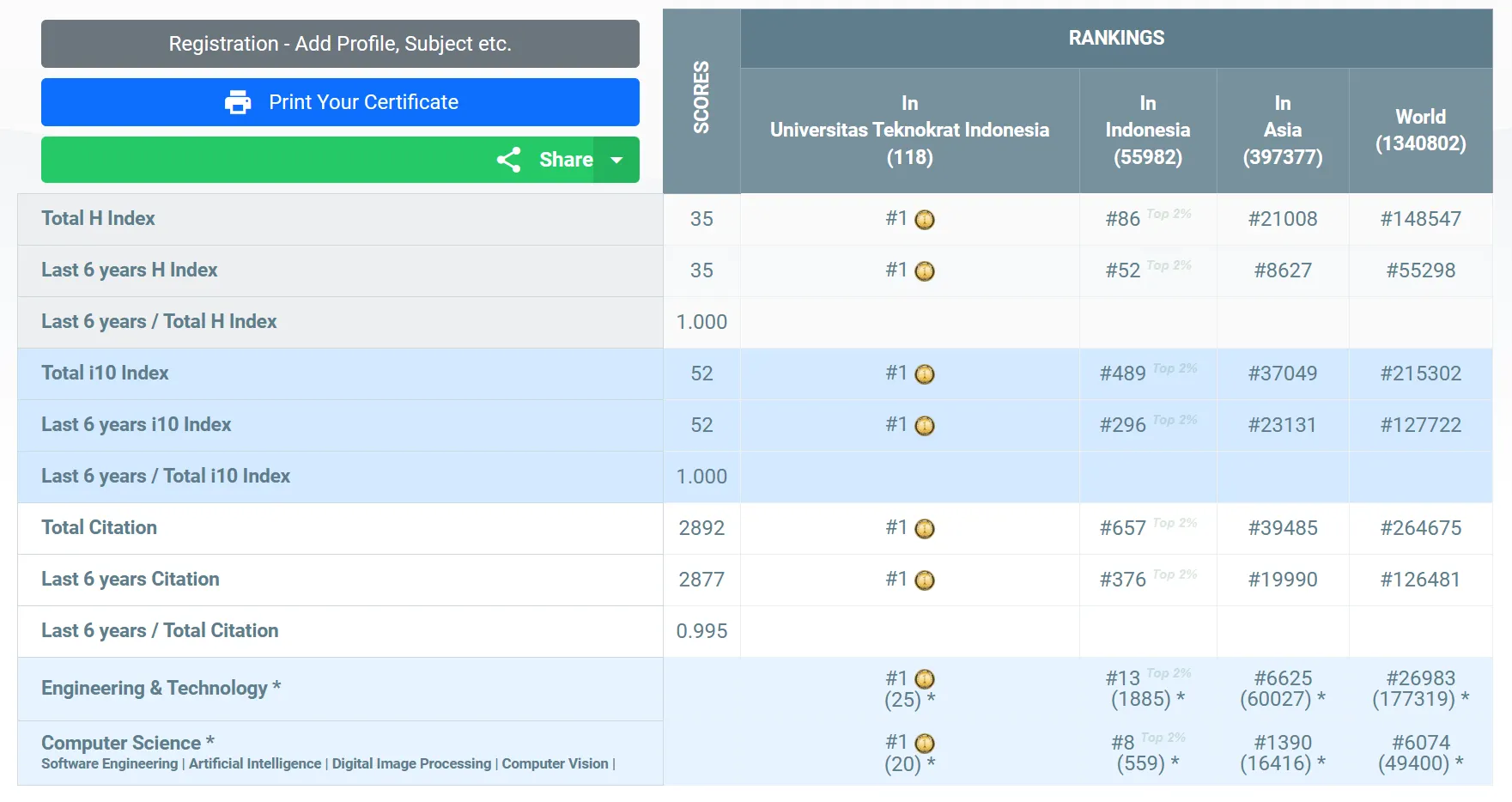Open the Software Engineering subject link
The image size is (1512, 802).
tap(109, 764)
